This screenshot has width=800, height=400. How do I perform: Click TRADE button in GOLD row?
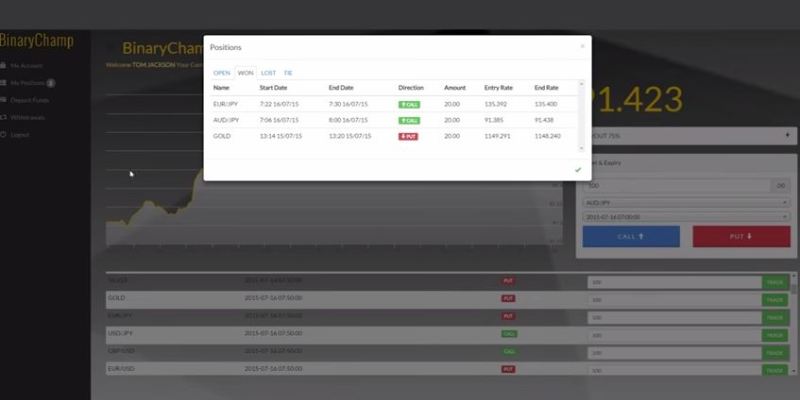pos(775,300)
